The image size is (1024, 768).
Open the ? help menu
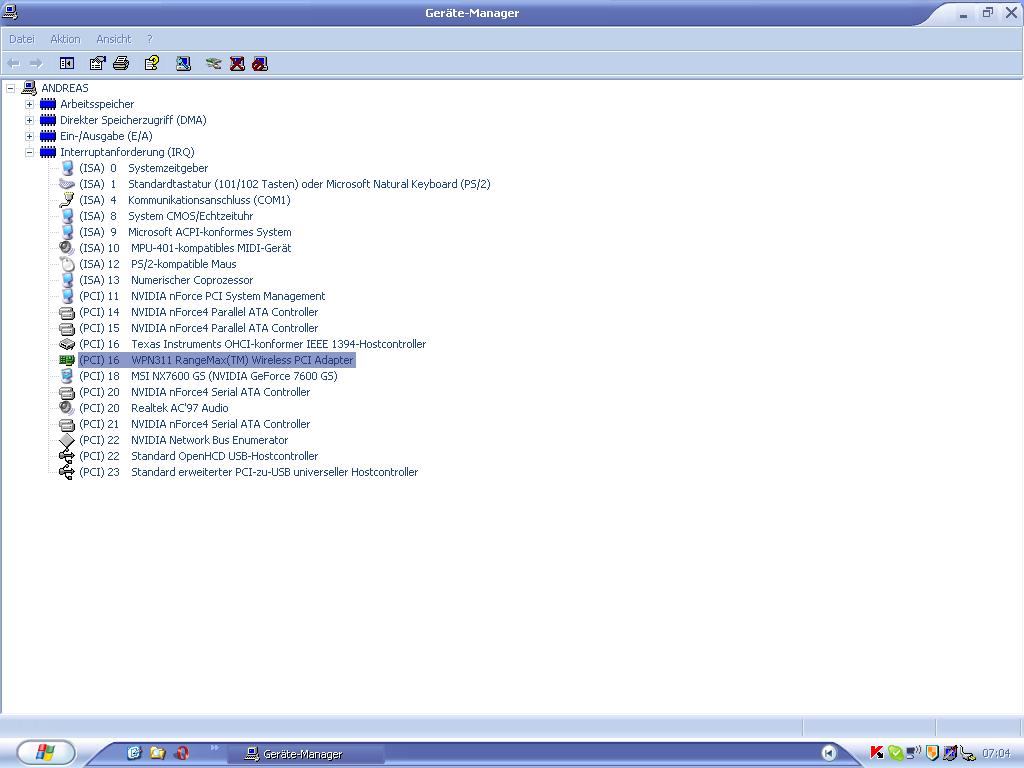click(x=150, y=39)
